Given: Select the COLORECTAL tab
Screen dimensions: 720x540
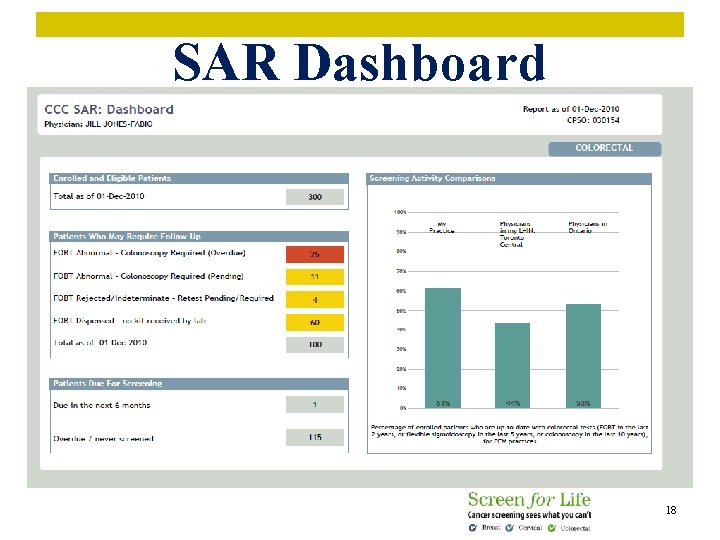Looking at the screenshot, I should coord(604,148).
